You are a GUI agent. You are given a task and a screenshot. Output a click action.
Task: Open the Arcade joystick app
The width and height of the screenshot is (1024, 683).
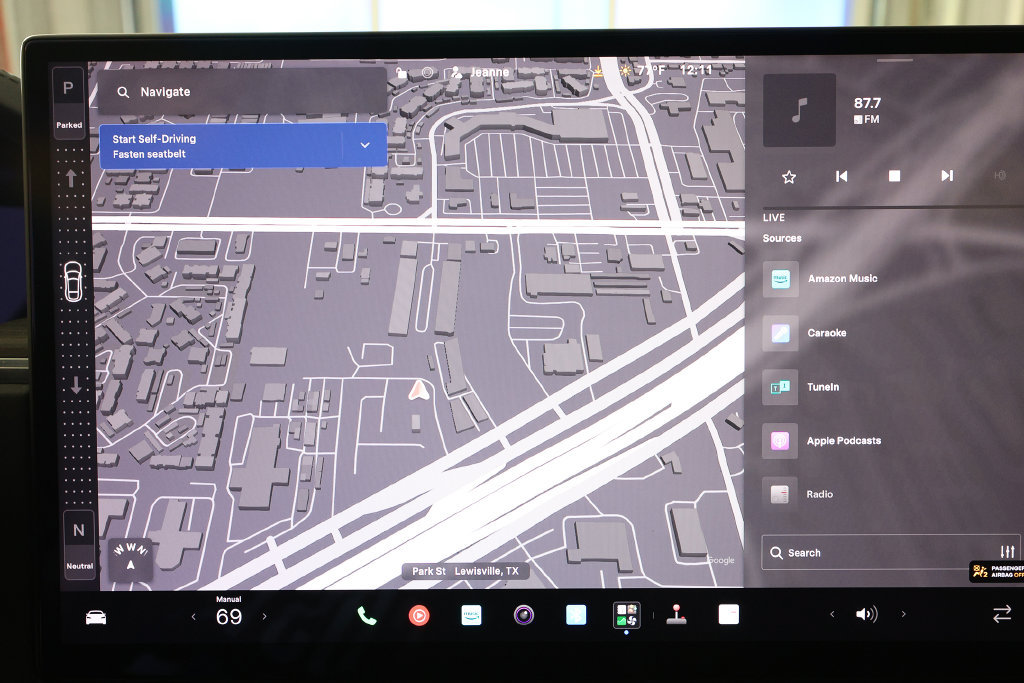tap(676, 614)
